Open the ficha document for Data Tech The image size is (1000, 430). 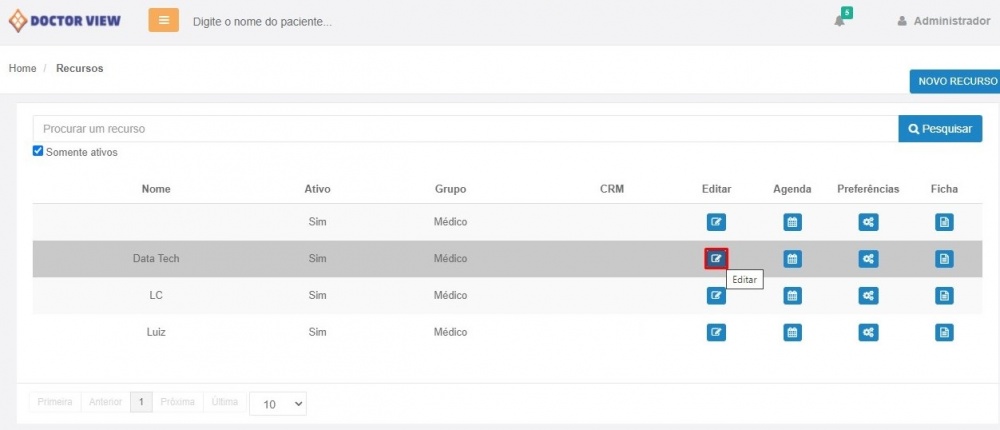coord(944,259)
